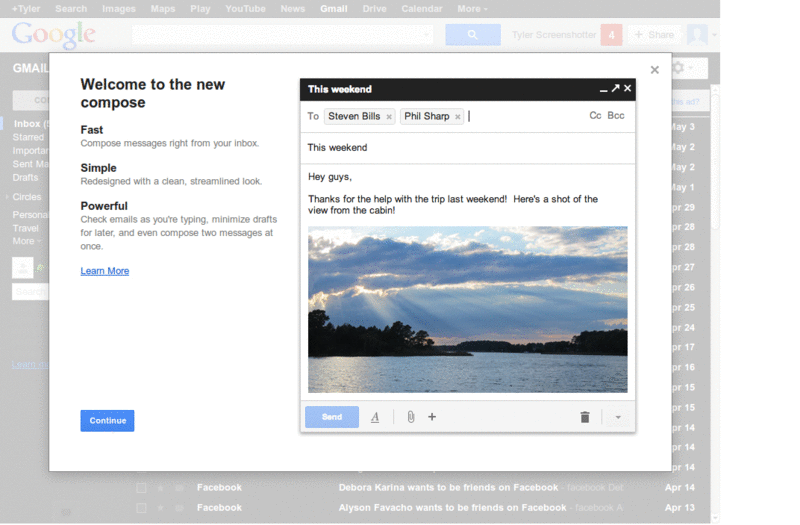Close the This weekend compose window
Screen dimensions: 800x525
click(x=628, y=88)
